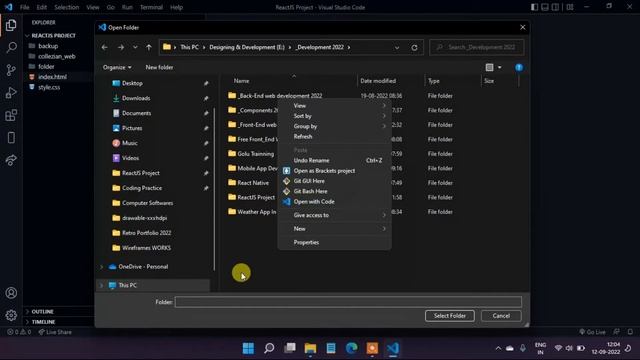The image size is (640, 360).
Task: Click the navigation pane scrollbar
Action: click(214, 189)
